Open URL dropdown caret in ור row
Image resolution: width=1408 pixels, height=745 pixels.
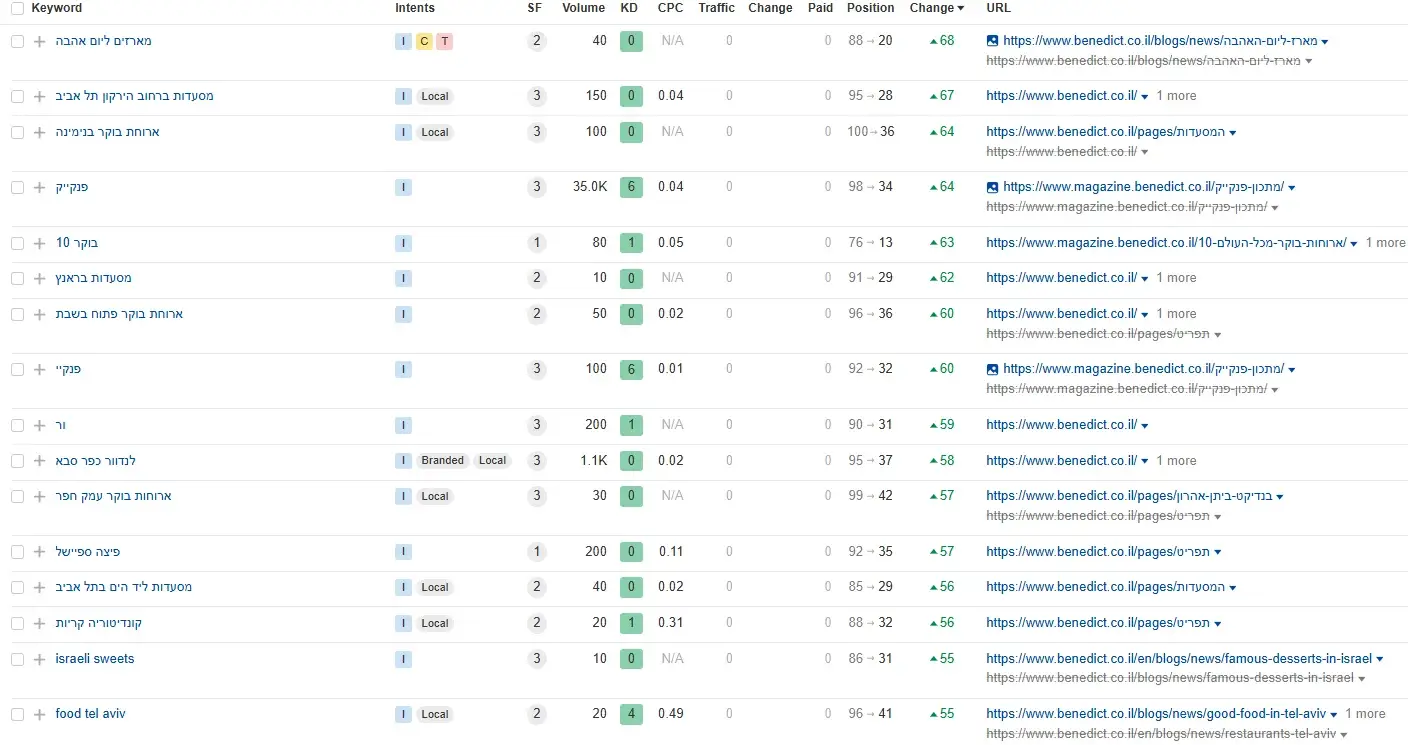pyautogui.click(x=1145, y=426)
